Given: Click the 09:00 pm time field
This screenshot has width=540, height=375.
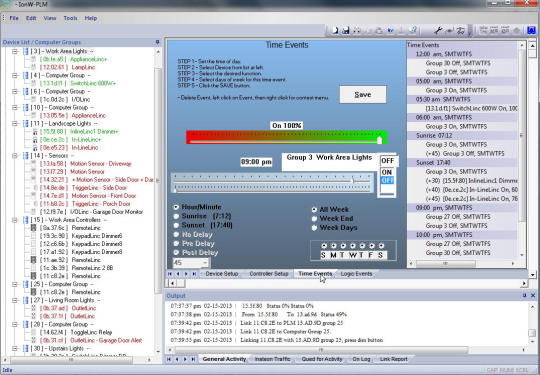Looking at the screenshot, I should [x=256, y=162].
